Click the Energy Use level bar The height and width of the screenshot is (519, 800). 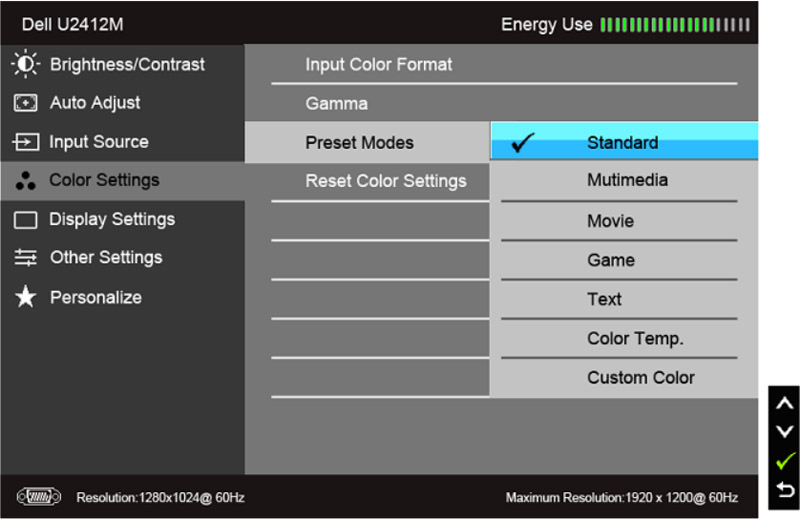[x=675, y=24]
